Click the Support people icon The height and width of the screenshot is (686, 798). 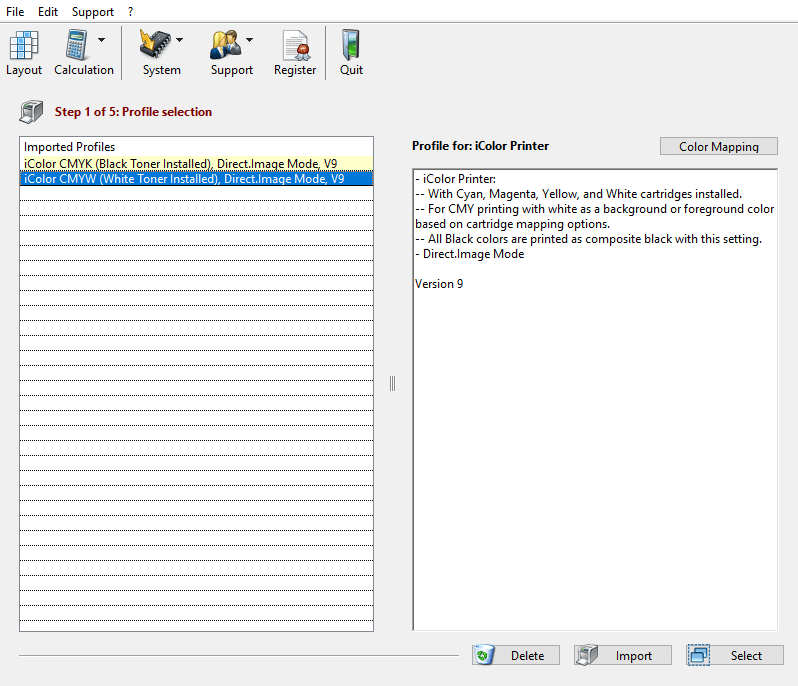coord(225,44)
